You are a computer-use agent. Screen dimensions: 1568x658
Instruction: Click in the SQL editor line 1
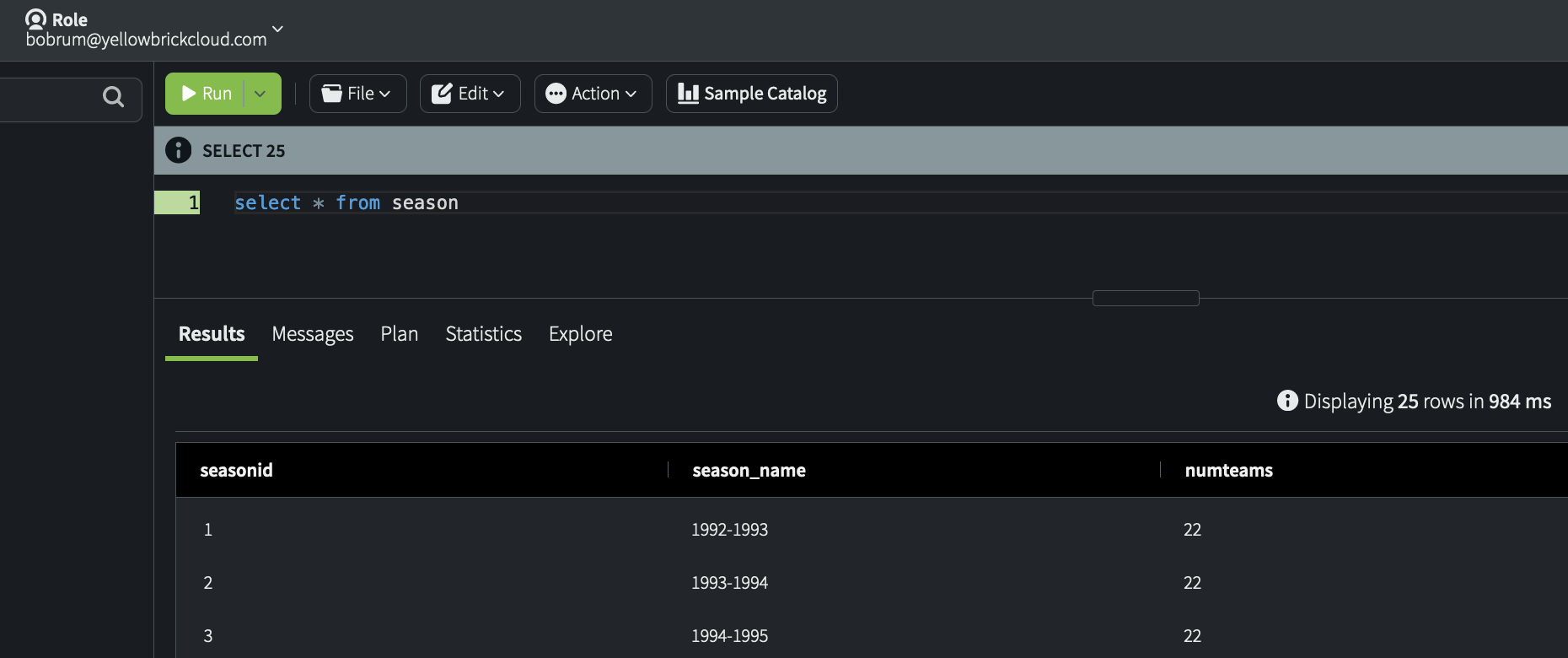click(x=674, y=203)
